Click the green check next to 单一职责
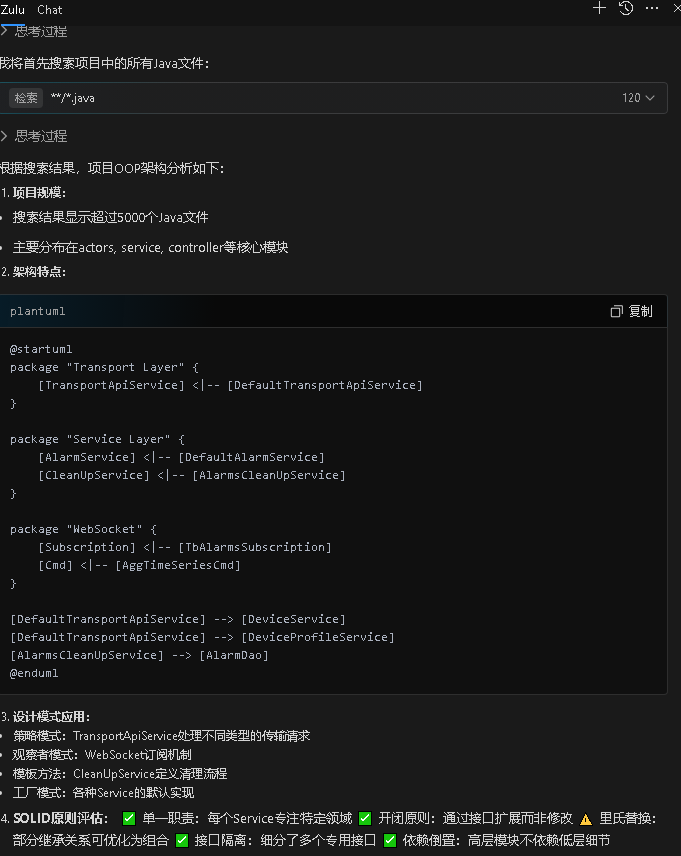Screen dimensions: 681x856 click(129, 818)
